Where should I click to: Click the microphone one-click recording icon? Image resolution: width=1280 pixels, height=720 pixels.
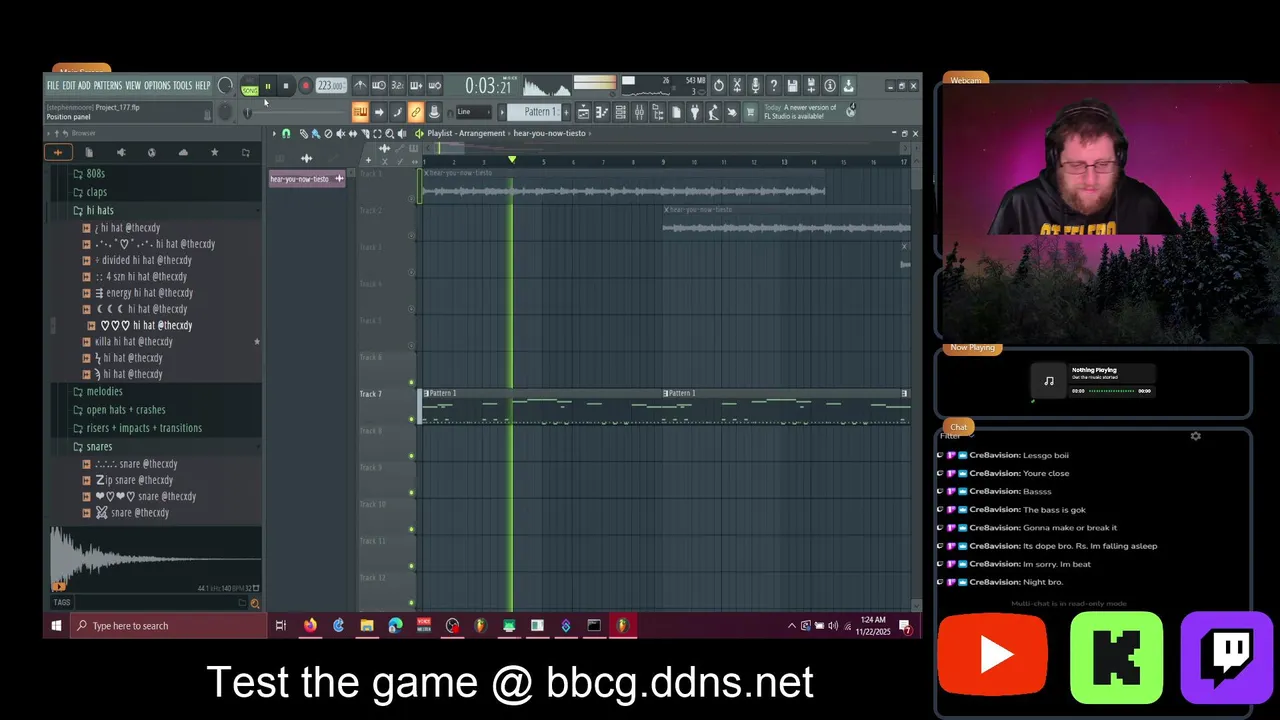(x=755, y=86)
